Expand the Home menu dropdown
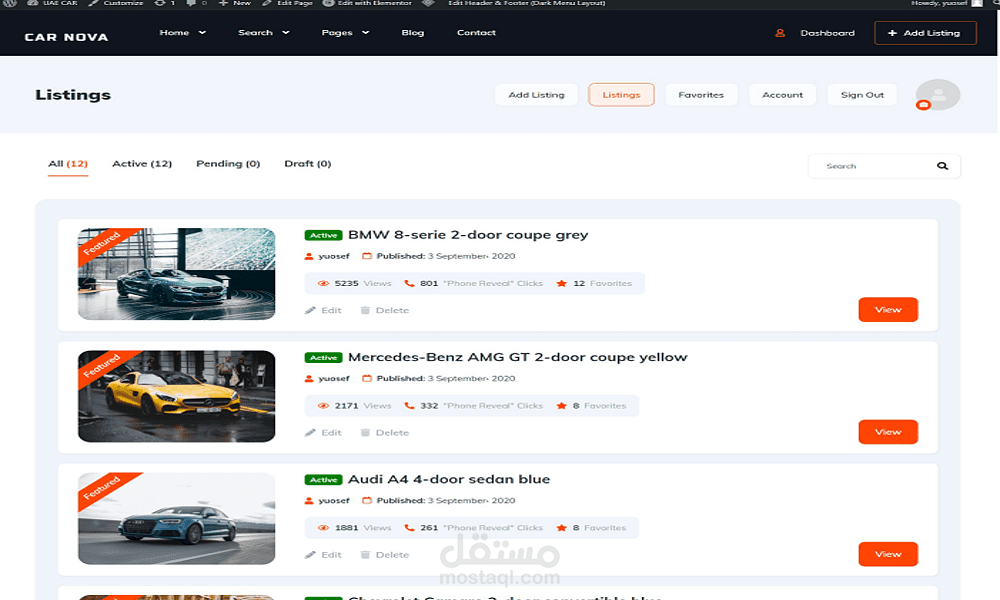This screenshot has height=600, width=1000. pos(182,33)
